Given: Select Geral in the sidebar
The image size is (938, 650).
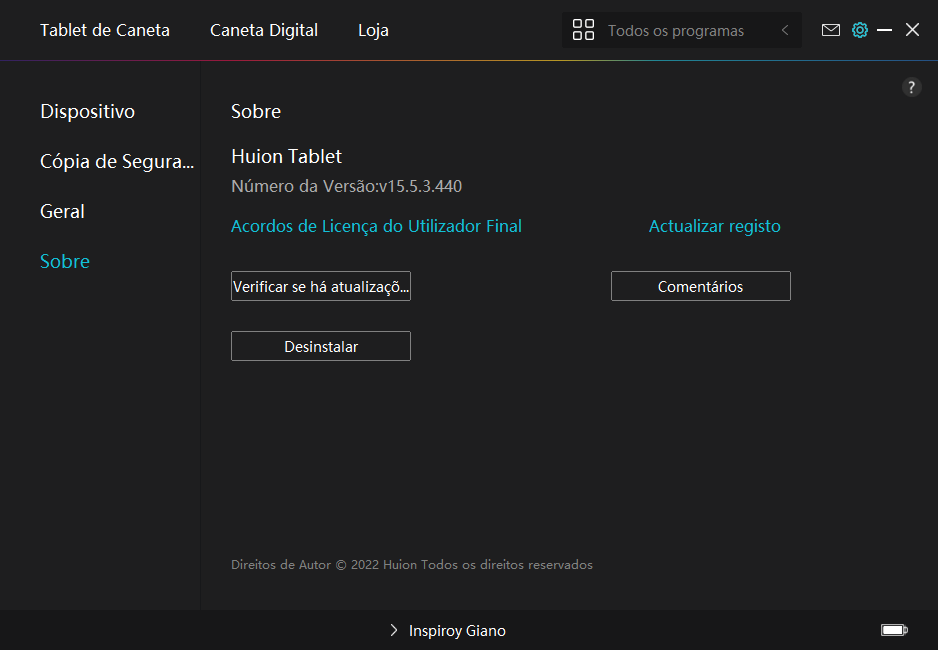Looking at the screenshot, I should click(62, 211).
